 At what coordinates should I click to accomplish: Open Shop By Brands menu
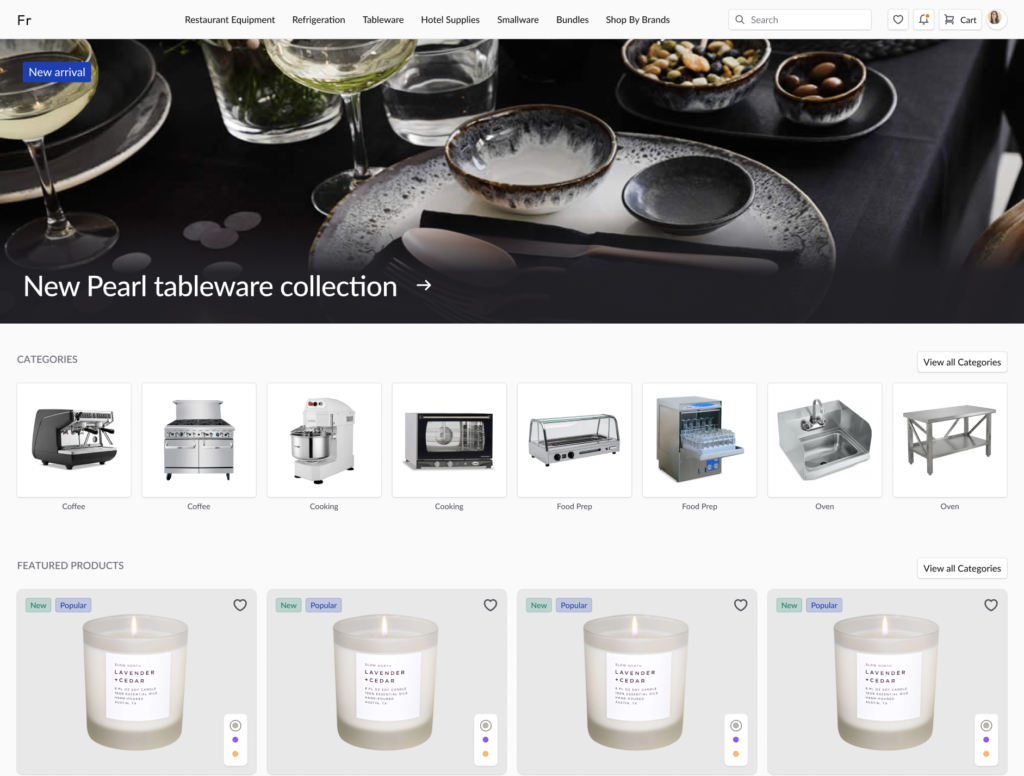pyautogui.click(x=637, y=20)
